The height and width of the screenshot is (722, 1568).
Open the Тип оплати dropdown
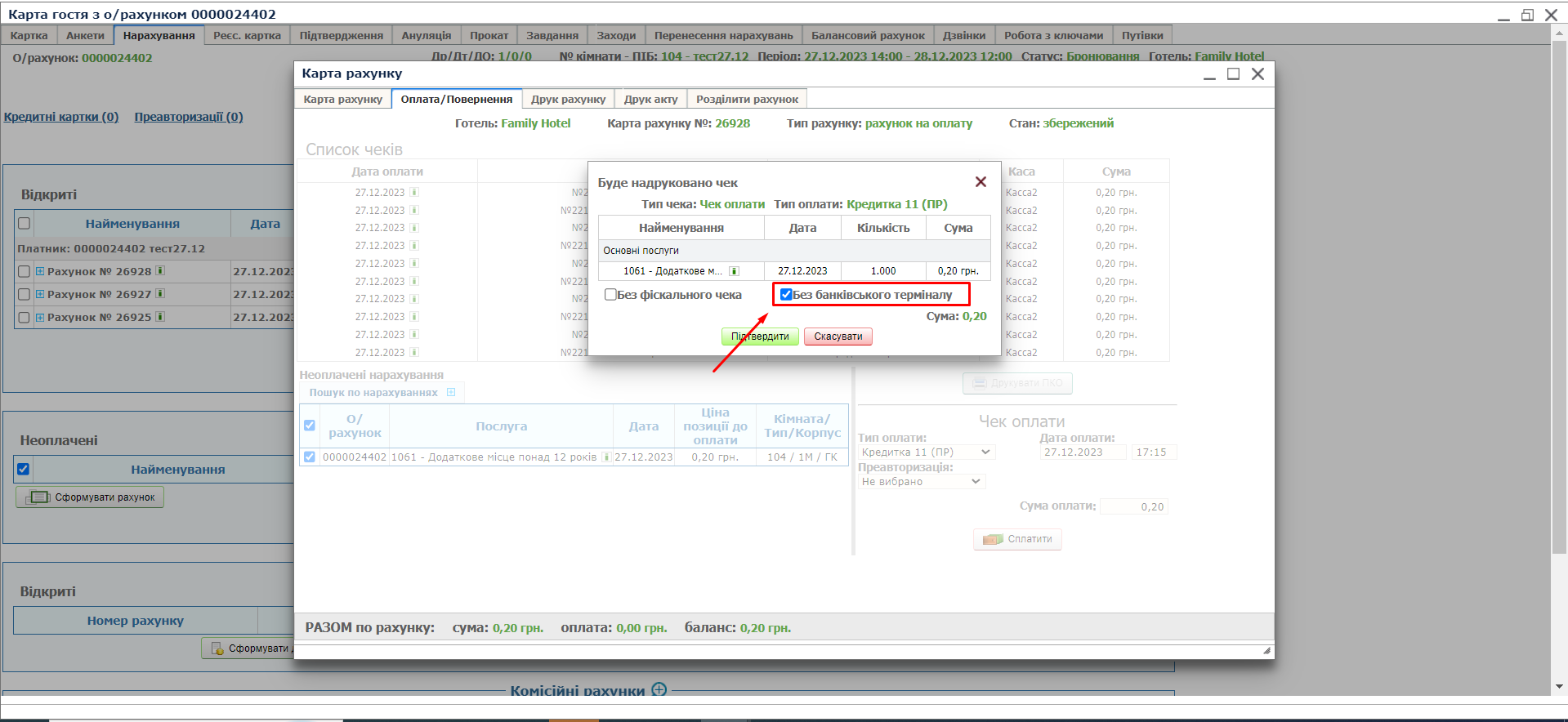click(926, 452)
